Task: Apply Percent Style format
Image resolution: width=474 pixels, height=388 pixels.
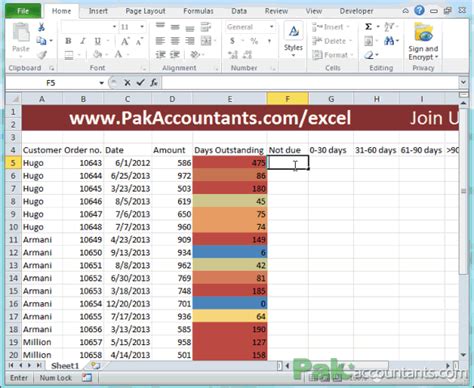Action: [x=254, y=41]
